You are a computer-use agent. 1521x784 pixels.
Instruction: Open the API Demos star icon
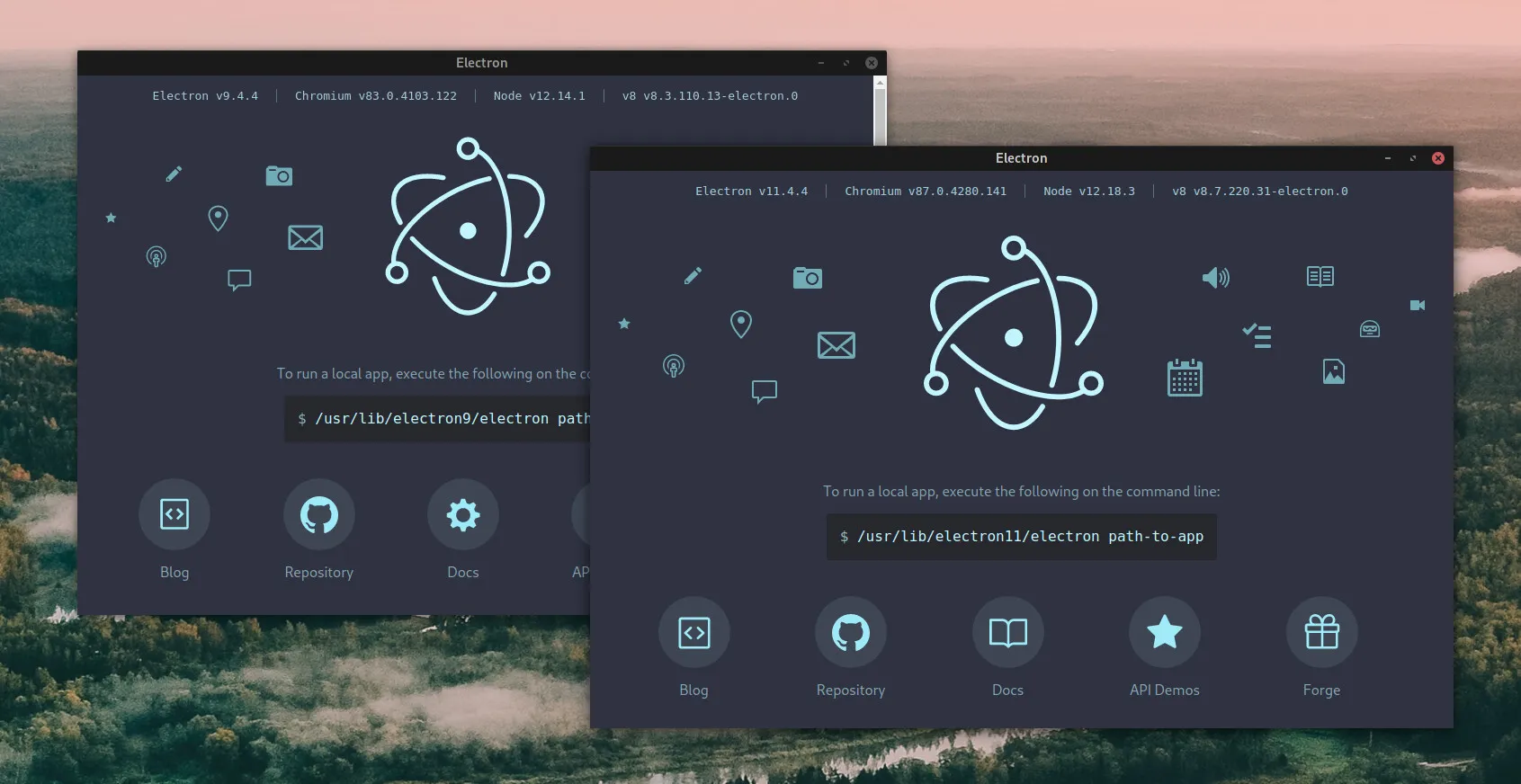[x=1164, y=632]
